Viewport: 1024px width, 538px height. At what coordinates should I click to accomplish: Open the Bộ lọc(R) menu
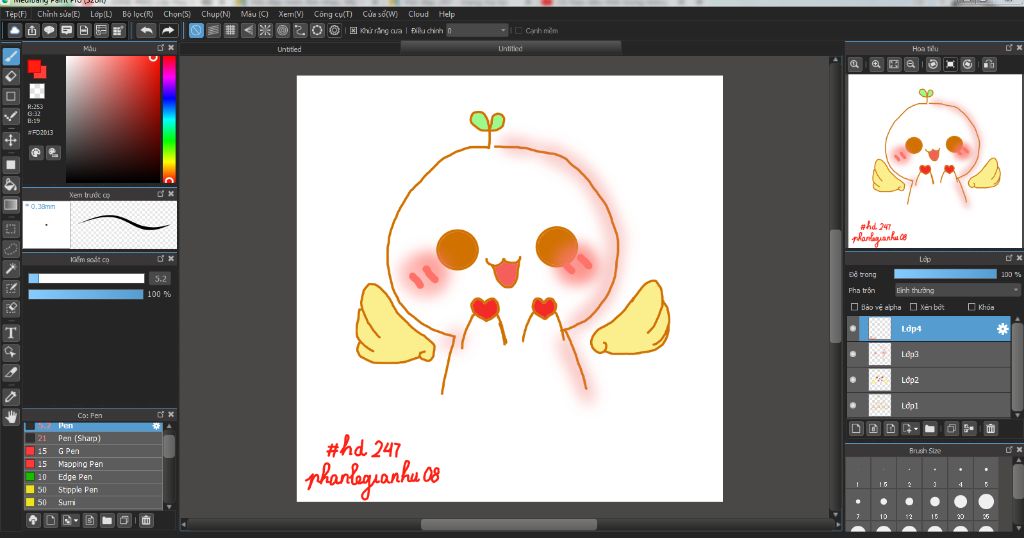click(138, 14)
